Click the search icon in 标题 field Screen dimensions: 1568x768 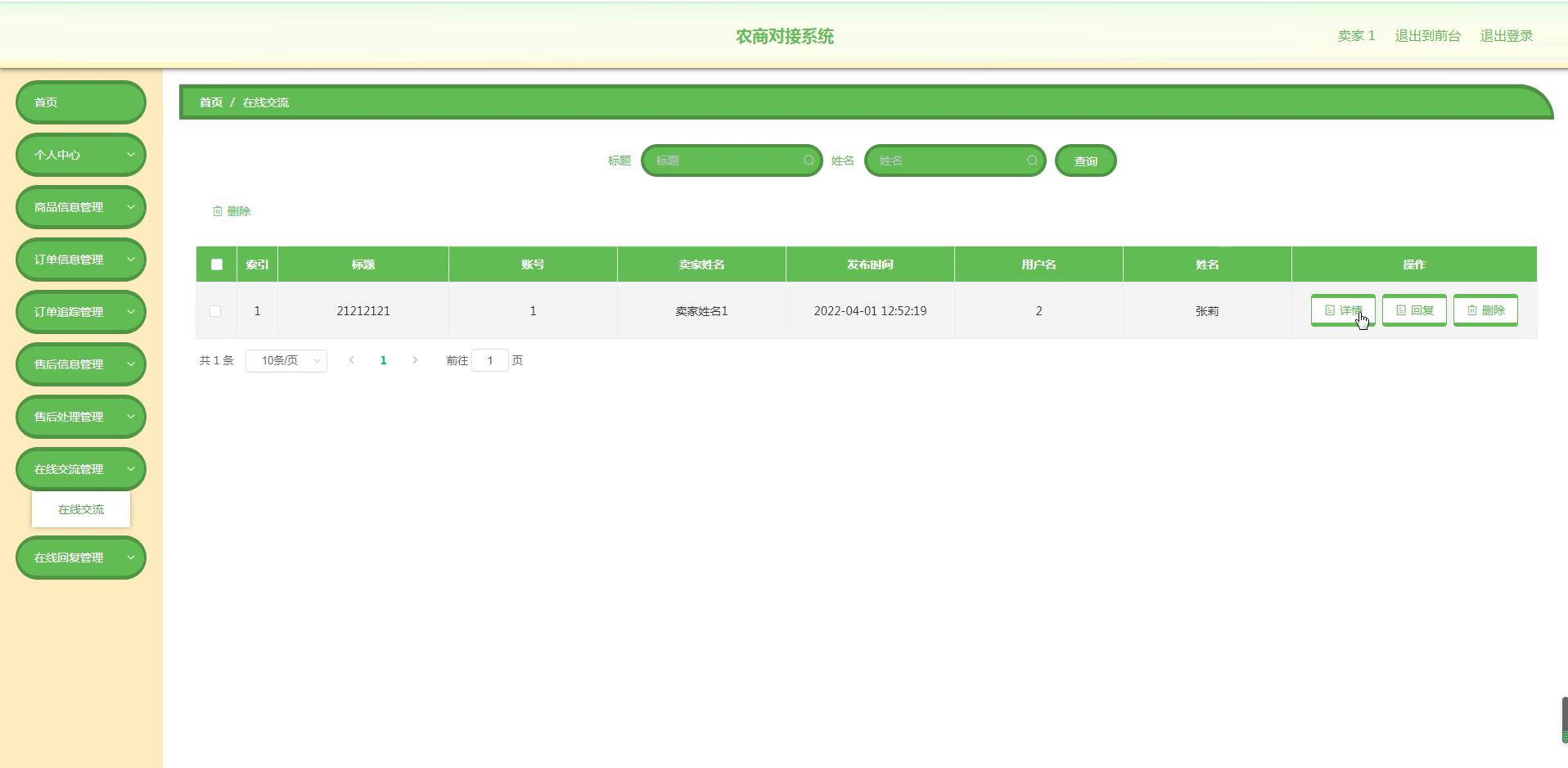[809, 160]
